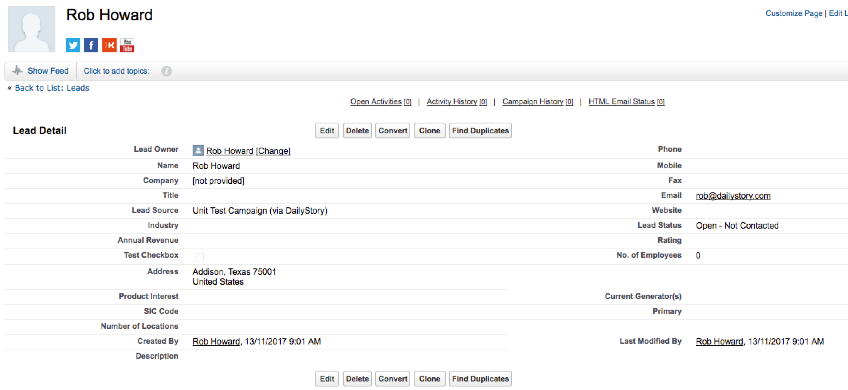Select the Rob Howard page heading
848x390 pixels.
(109, 15)
